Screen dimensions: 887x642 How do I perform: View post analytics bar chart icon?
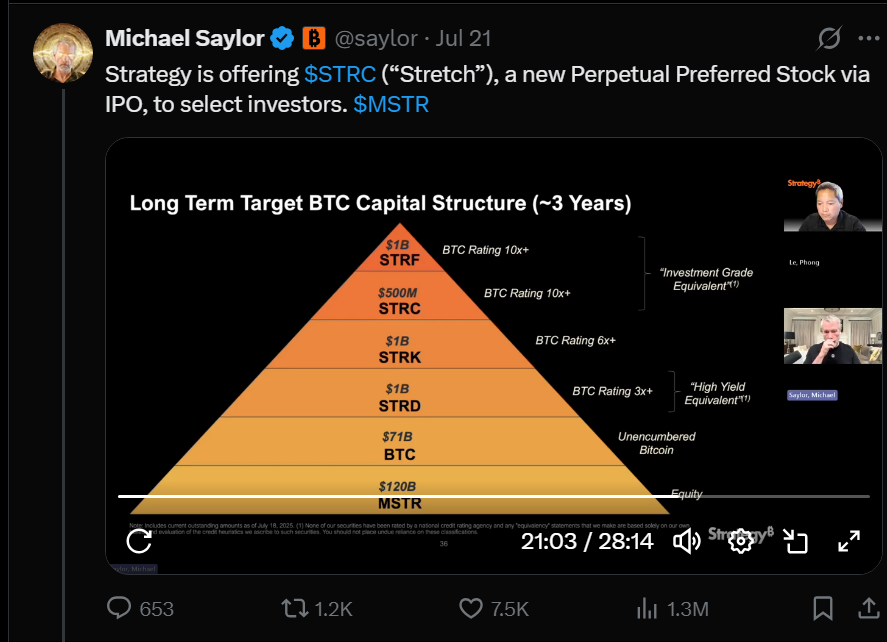(x=647, y=609)
